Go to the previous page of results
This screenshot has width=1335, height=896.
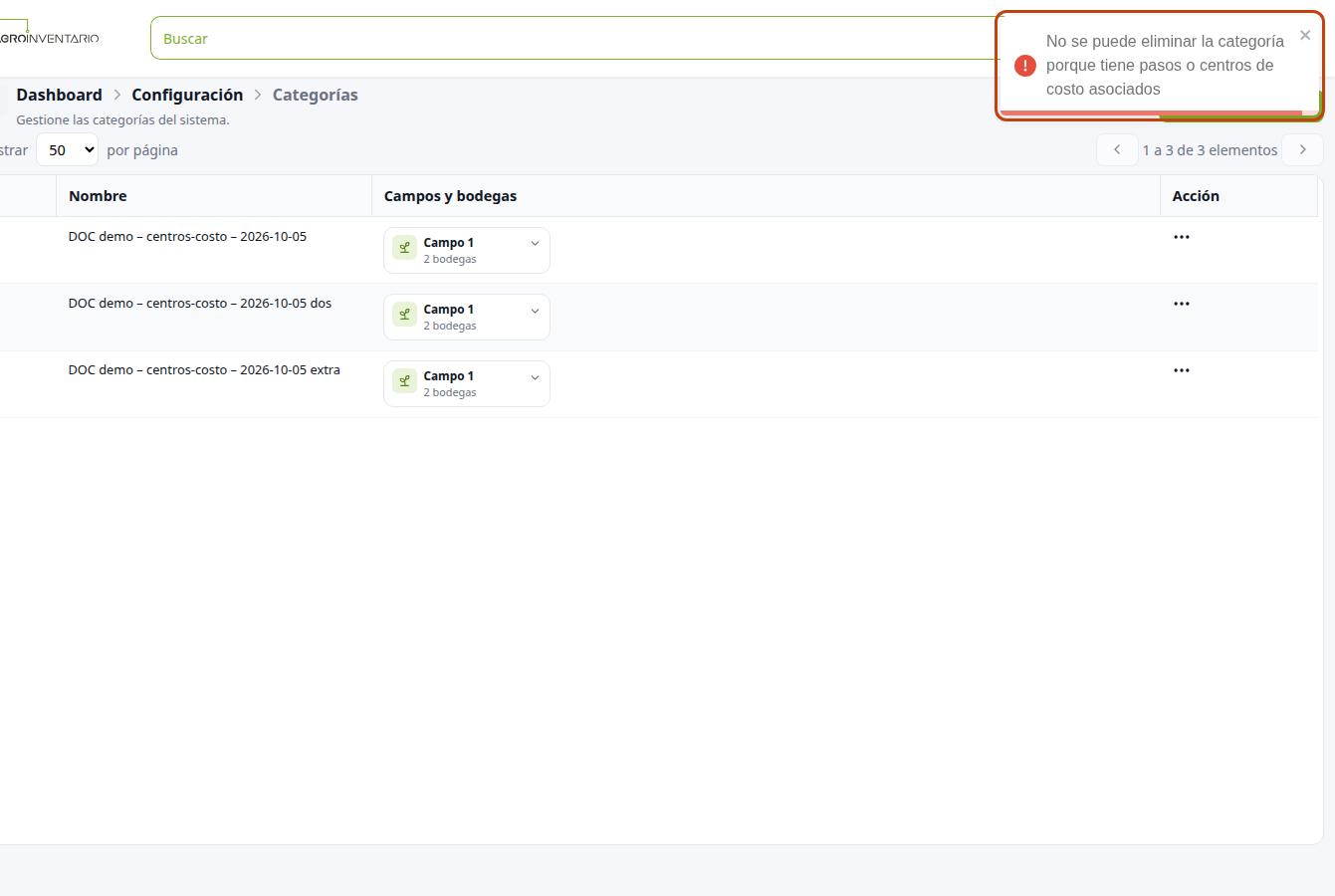(1117, 149)
